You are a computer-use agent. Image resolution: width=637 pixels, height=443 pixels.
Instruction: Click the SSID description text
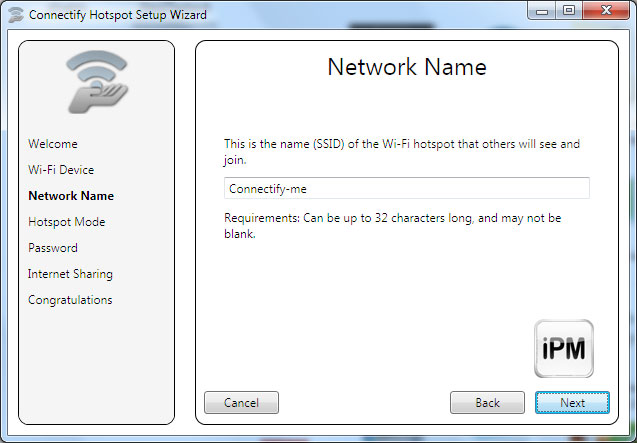coord(401,151)
